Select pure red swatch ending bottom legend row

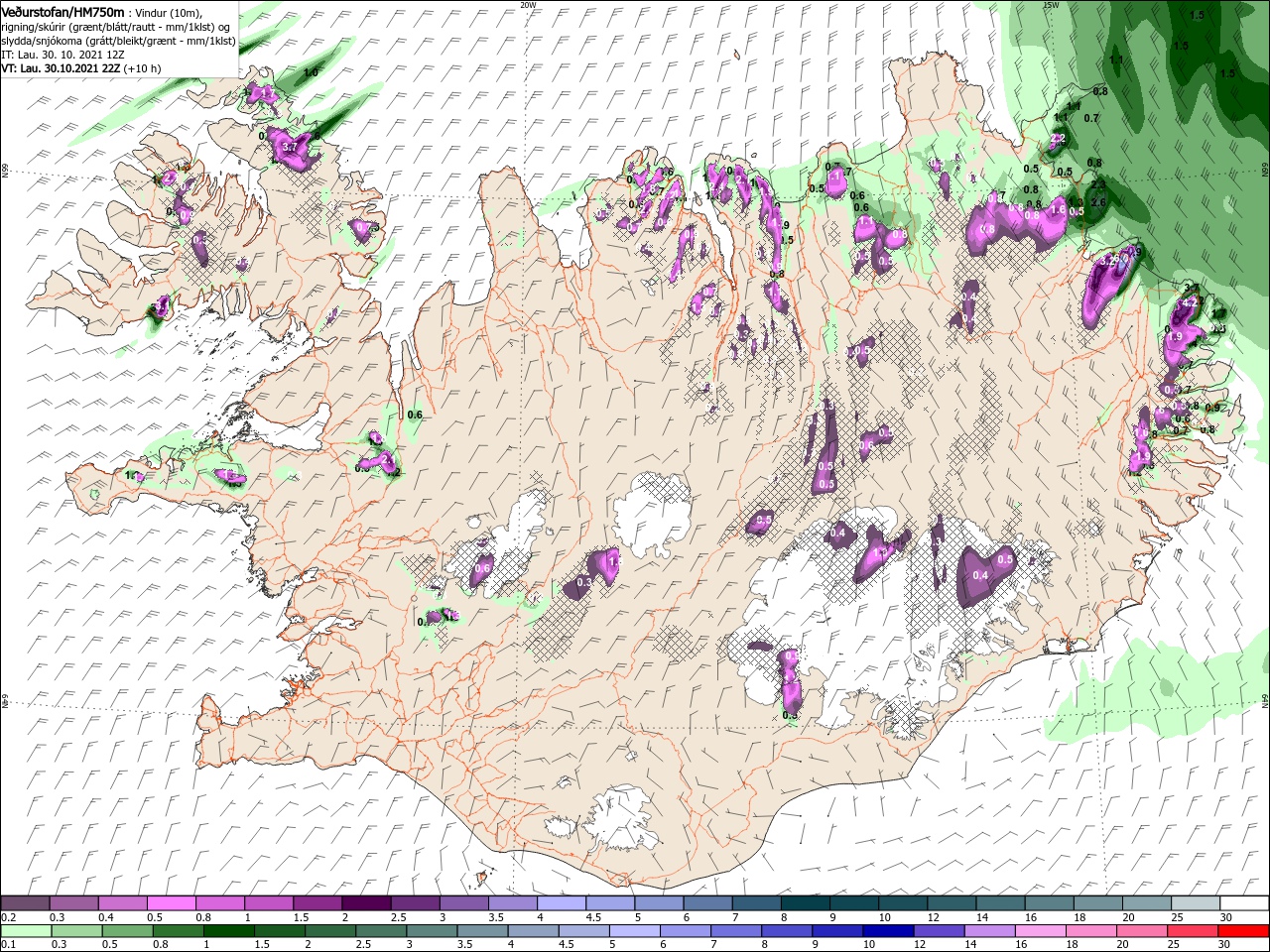(1244, 931)
